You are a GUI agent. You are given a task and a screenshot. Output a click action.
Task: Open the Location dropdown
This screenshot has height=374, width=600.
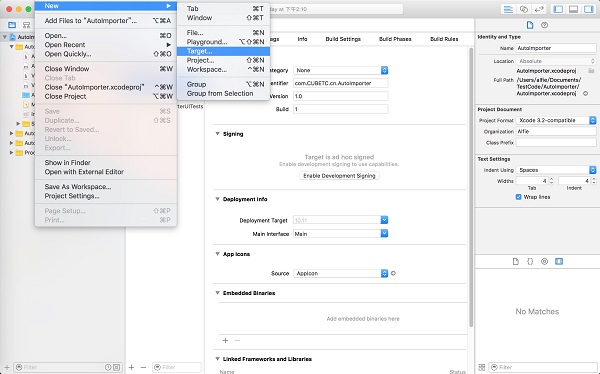(x=556, y=61)
